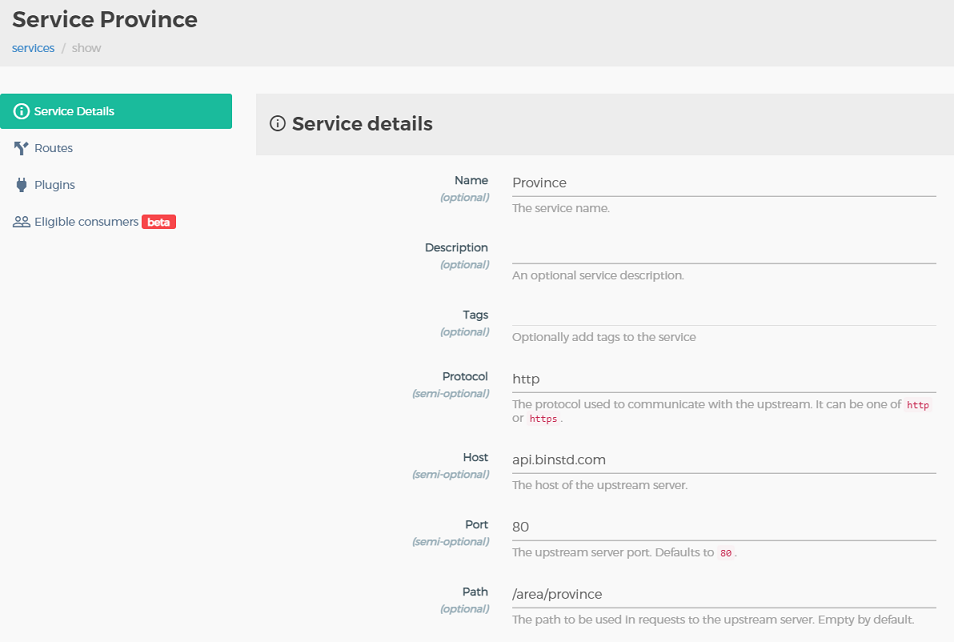Viewport: 954px width, 642px height.
Task: Edit the Protocol field showing http
Action: [723, 379]
